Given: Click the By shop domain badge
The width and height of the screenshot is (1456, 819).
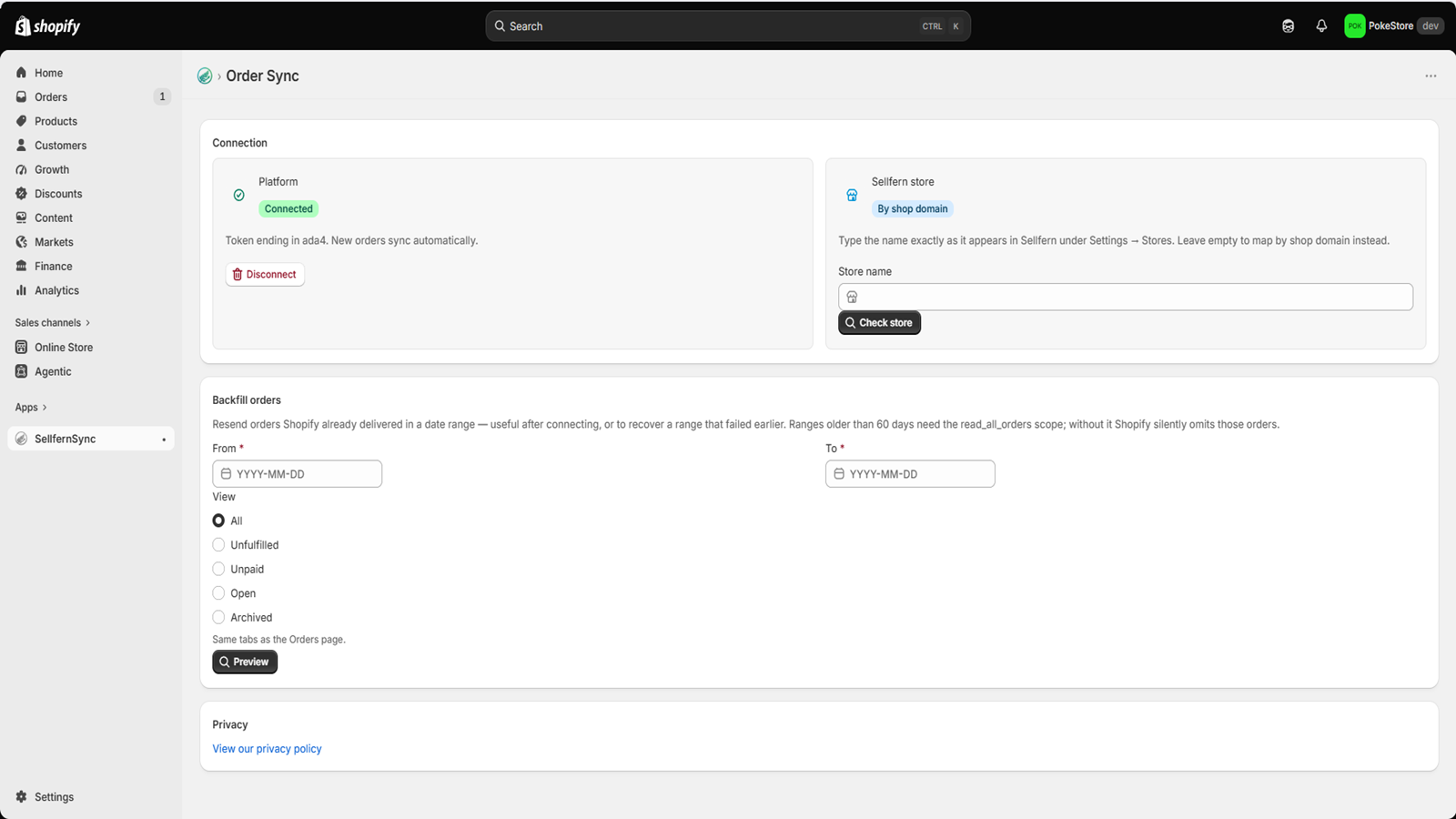Looking at the screenshot, I should coord(913,209).
